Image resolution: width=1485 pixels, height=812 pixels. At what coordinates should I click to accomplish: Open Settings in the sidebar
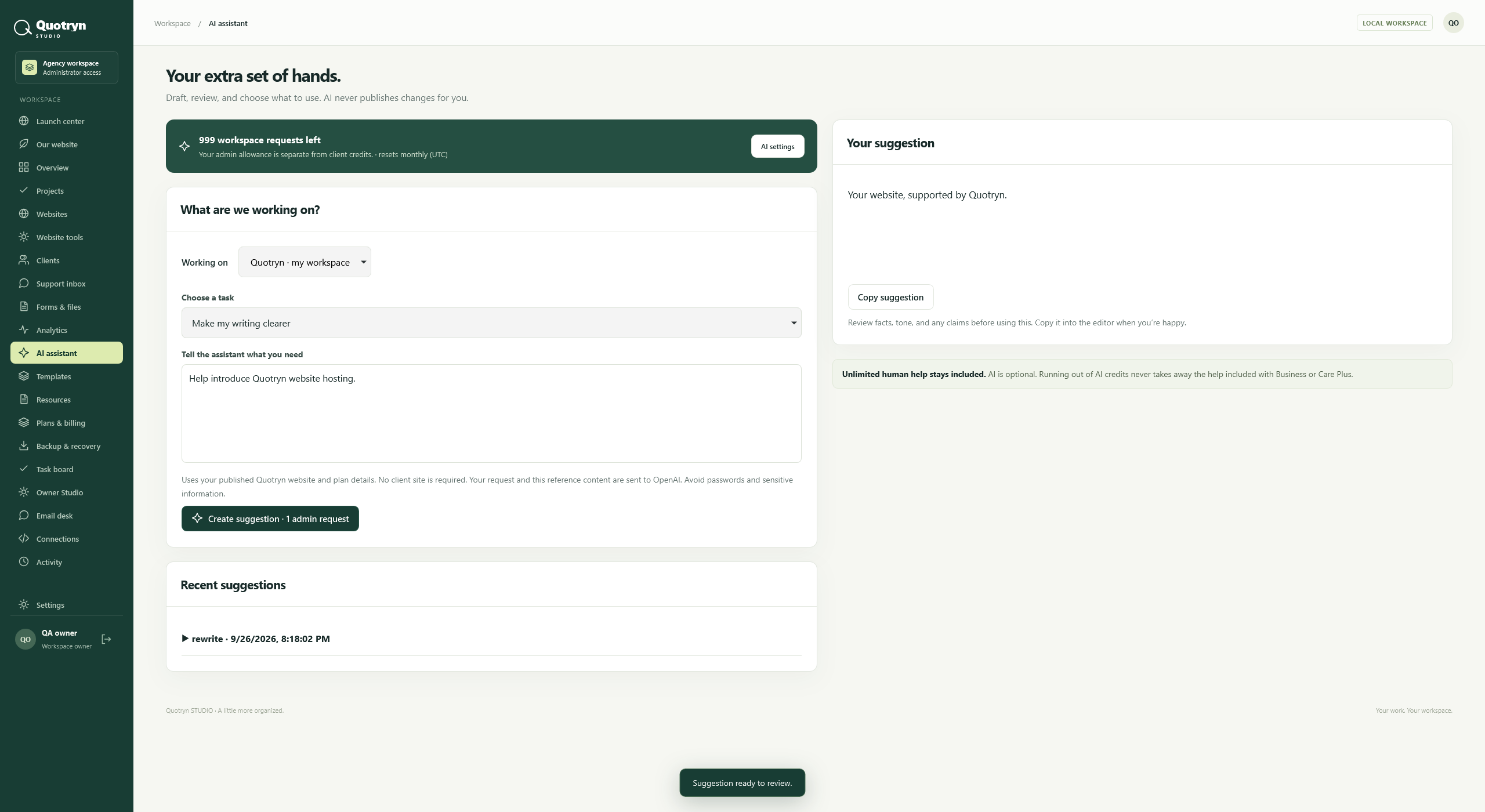tap(67, 605)
